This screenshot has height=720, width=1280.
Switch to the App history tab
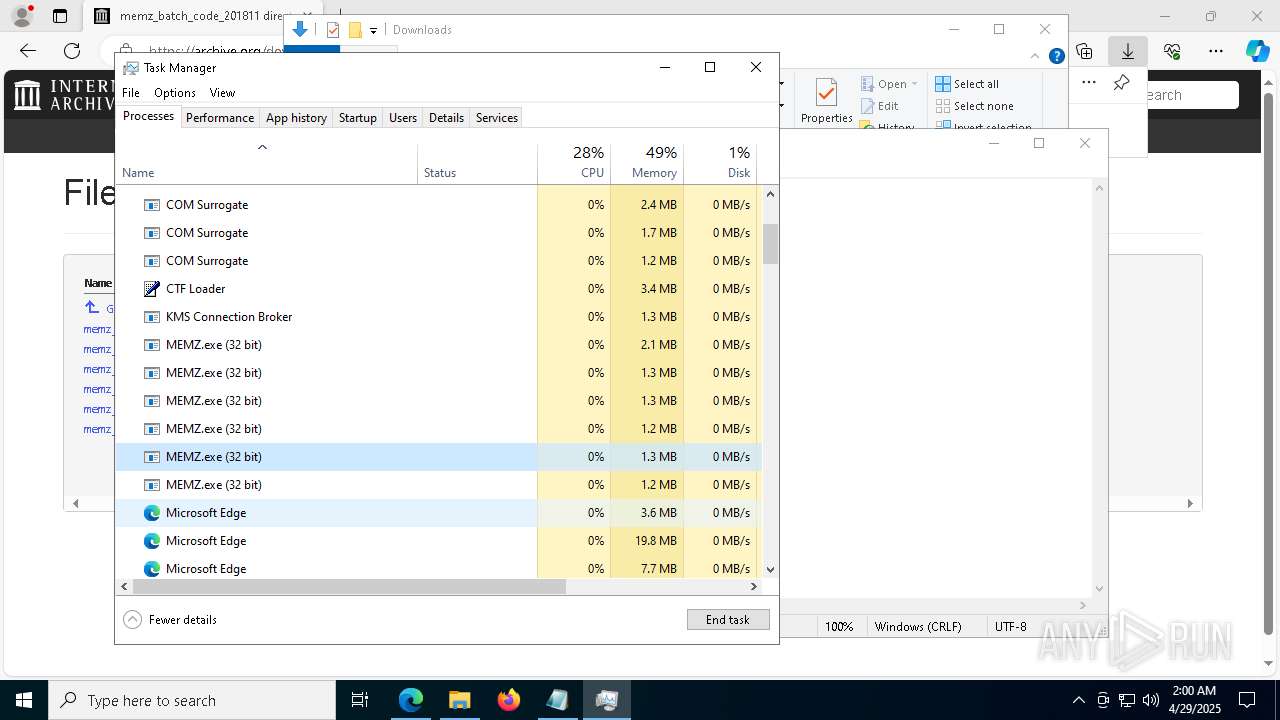point(296,117)
